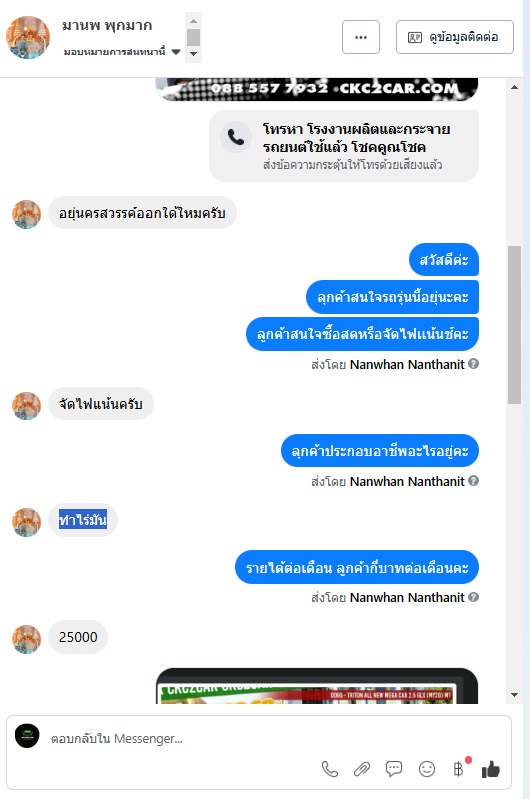This screenshot has height=799, width=530.
Task: Attach a file with the paperclip icon
Action: pyautogui.click(x=362, y=768)
